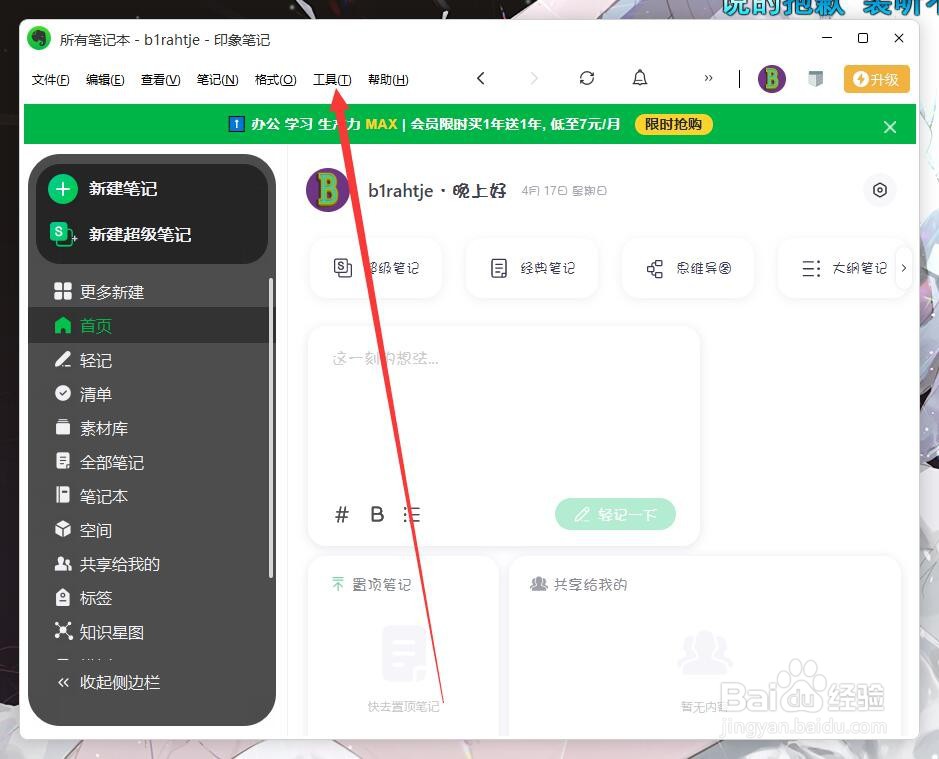Click the 思维导图 quick-create card
This screenshot has width=939, height=759.
[x=687, y=268]
